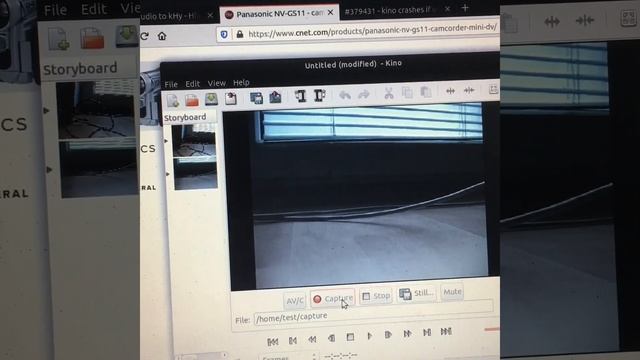The image size is (640, 360).
Task: Click the Save icon with green arrow in Kino
Action: click(211, 99)
